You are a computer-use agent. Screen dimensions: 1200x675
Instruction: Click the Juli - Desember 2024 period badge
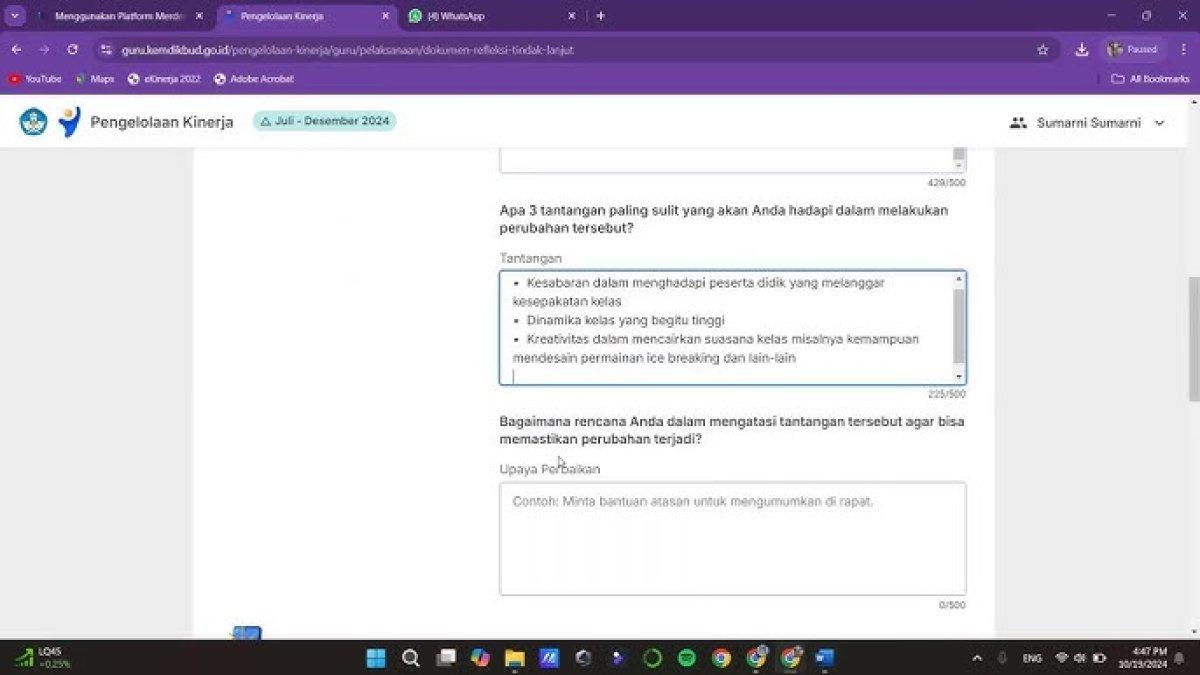324,121
